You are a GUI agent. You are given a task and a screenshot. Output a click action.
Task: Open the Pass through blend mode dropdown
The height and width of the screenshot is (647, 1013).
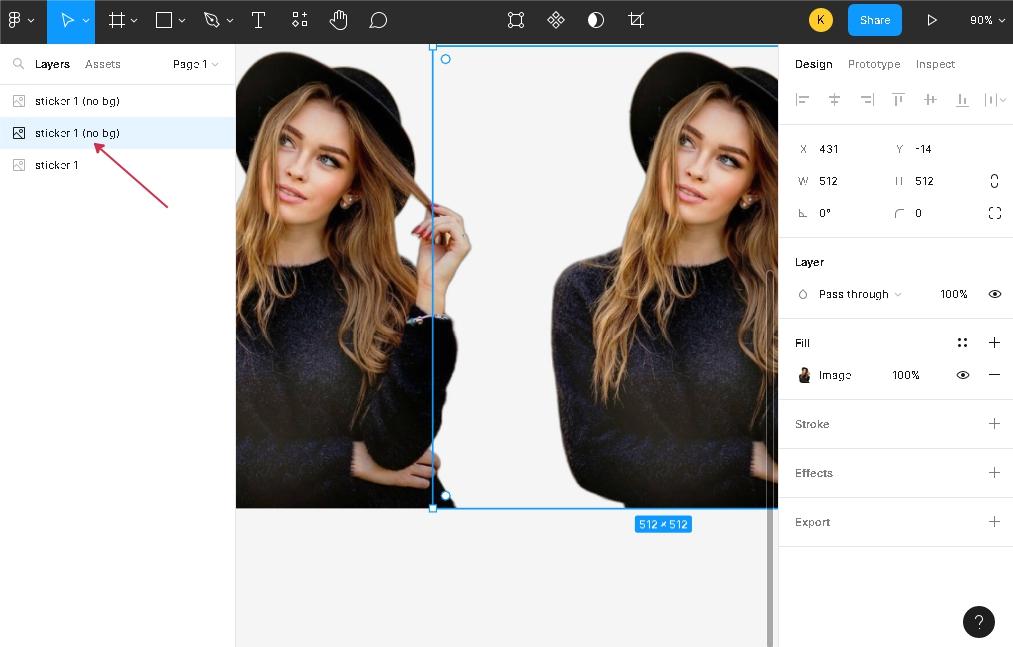click(859, 294)
